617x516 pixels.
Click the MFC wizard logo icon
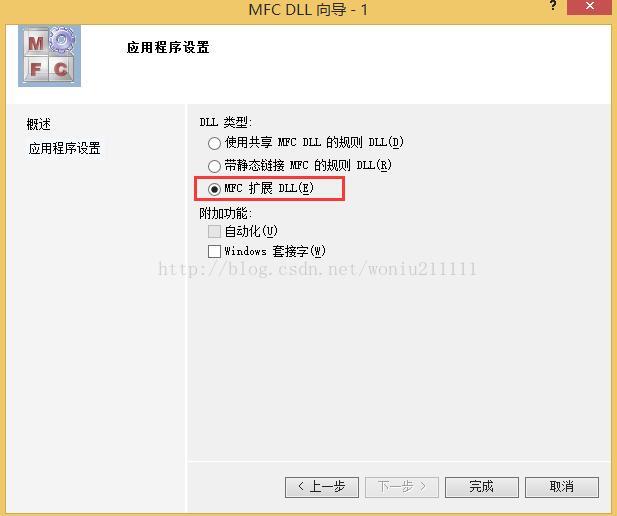tap(49, 56)
